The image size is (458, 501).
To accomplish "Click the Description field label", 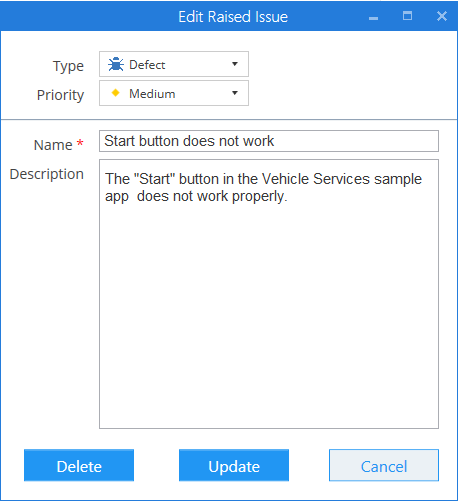I will 47,174.
